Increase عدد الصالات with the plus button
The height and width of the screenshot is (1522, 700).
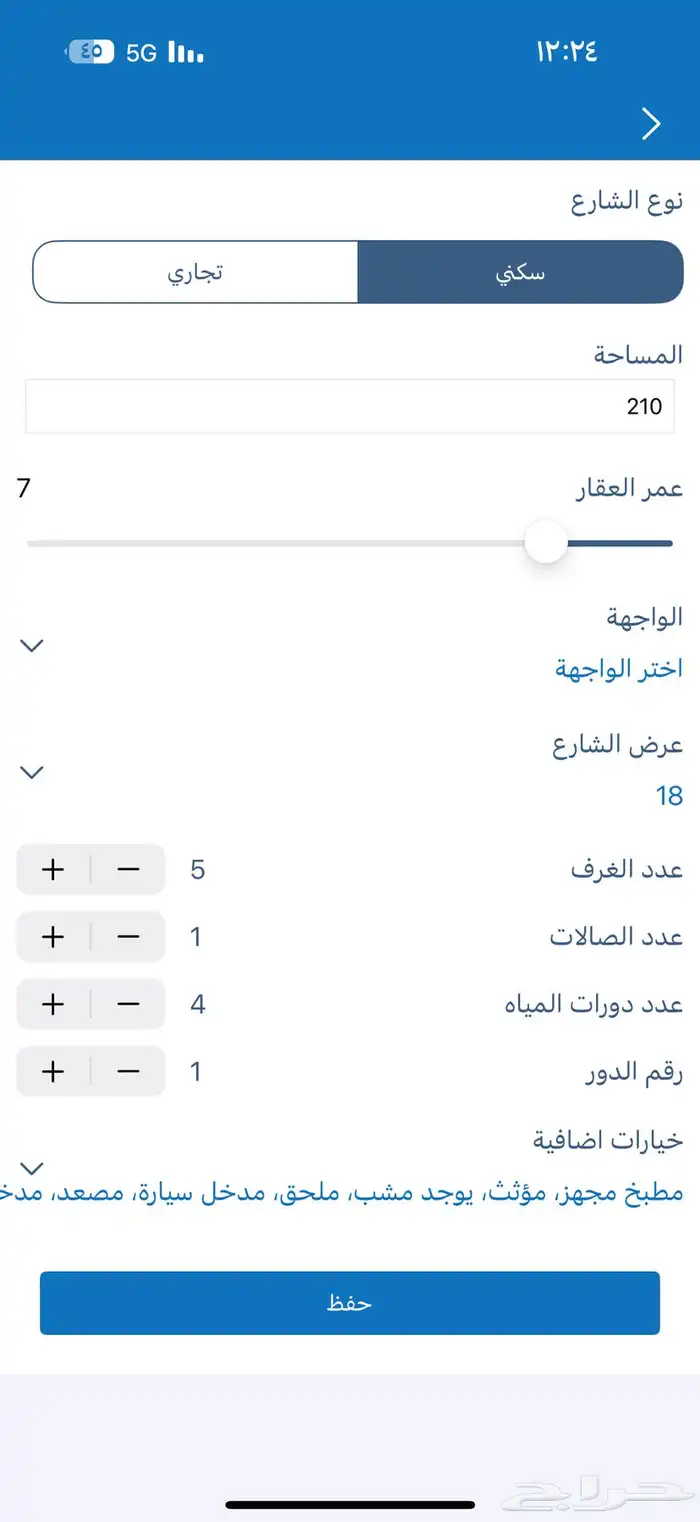(x=52, y=937)
